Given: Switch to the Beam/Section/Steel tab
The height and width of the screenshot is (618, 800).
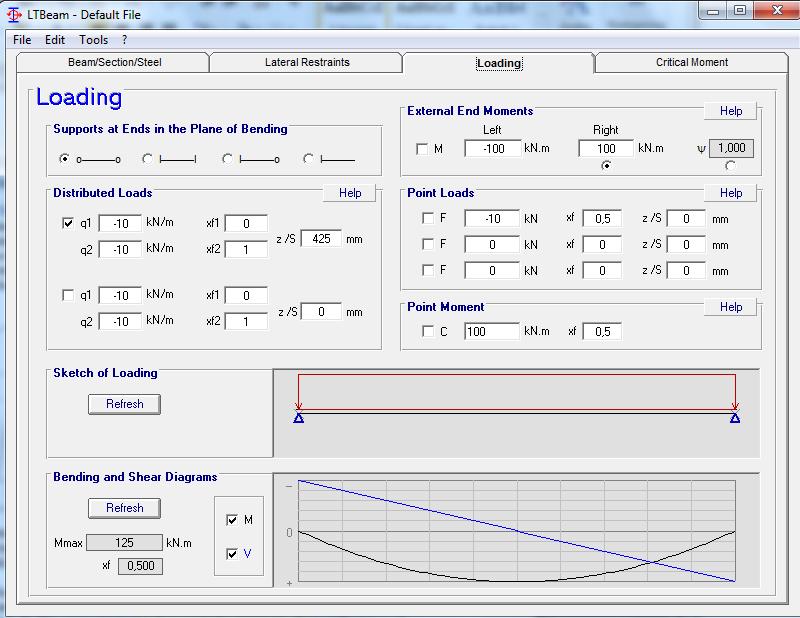Looking at the screenshot, I should tap(114, 62).
